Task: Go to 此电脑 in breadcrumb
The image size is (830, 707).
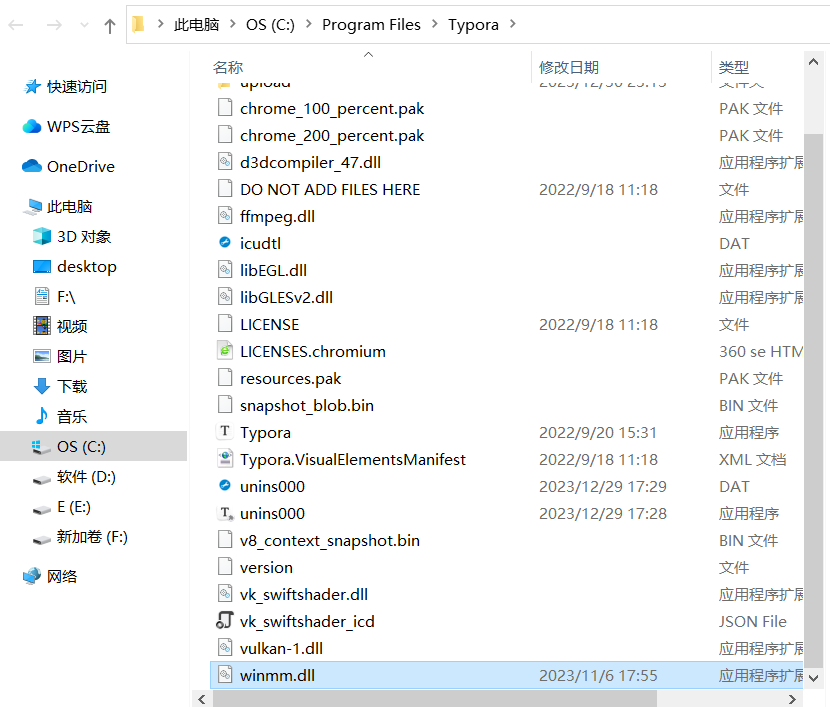Action: point(196,24)
